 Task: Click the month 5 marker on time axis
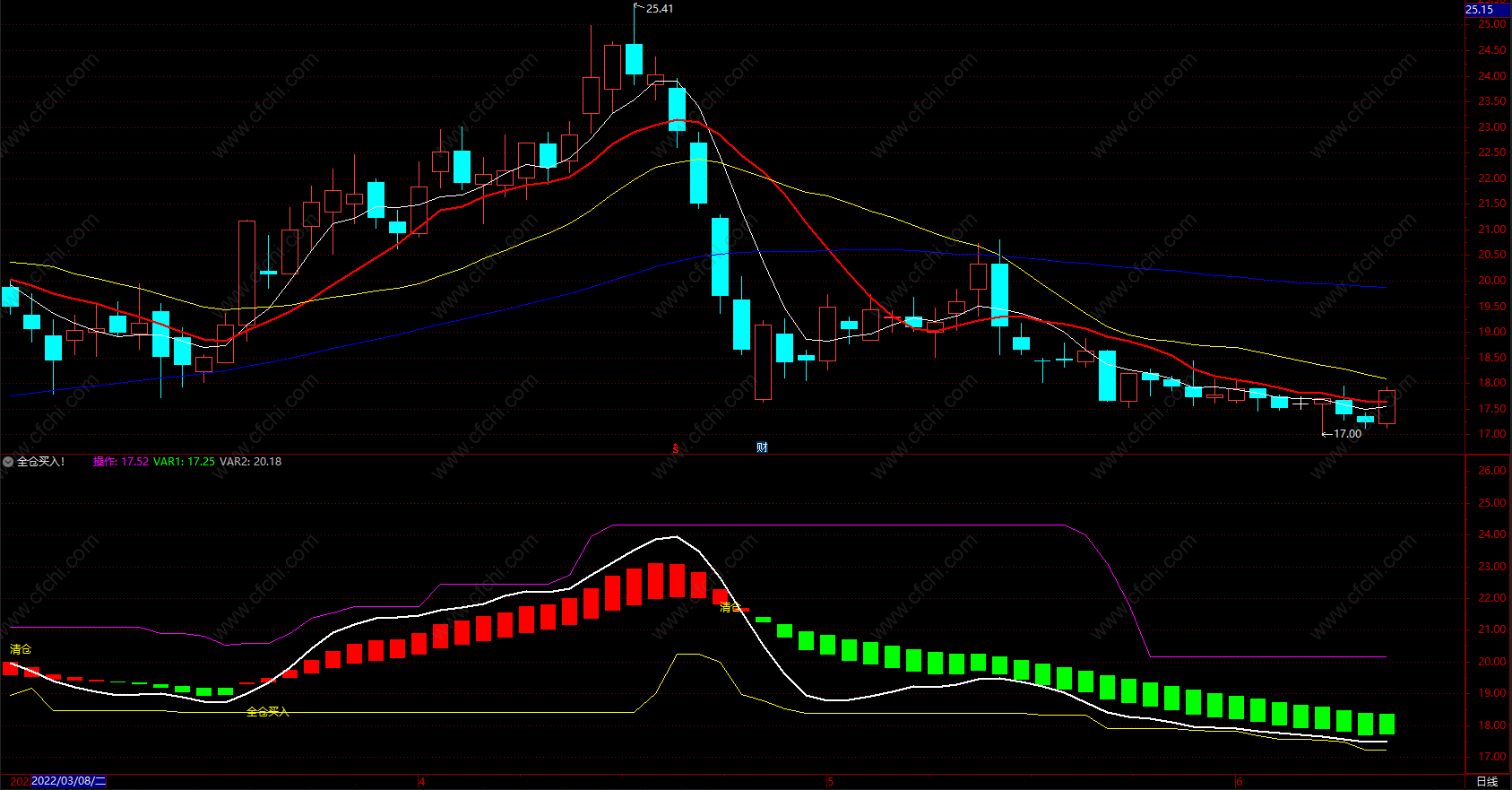tap(831, 782)
